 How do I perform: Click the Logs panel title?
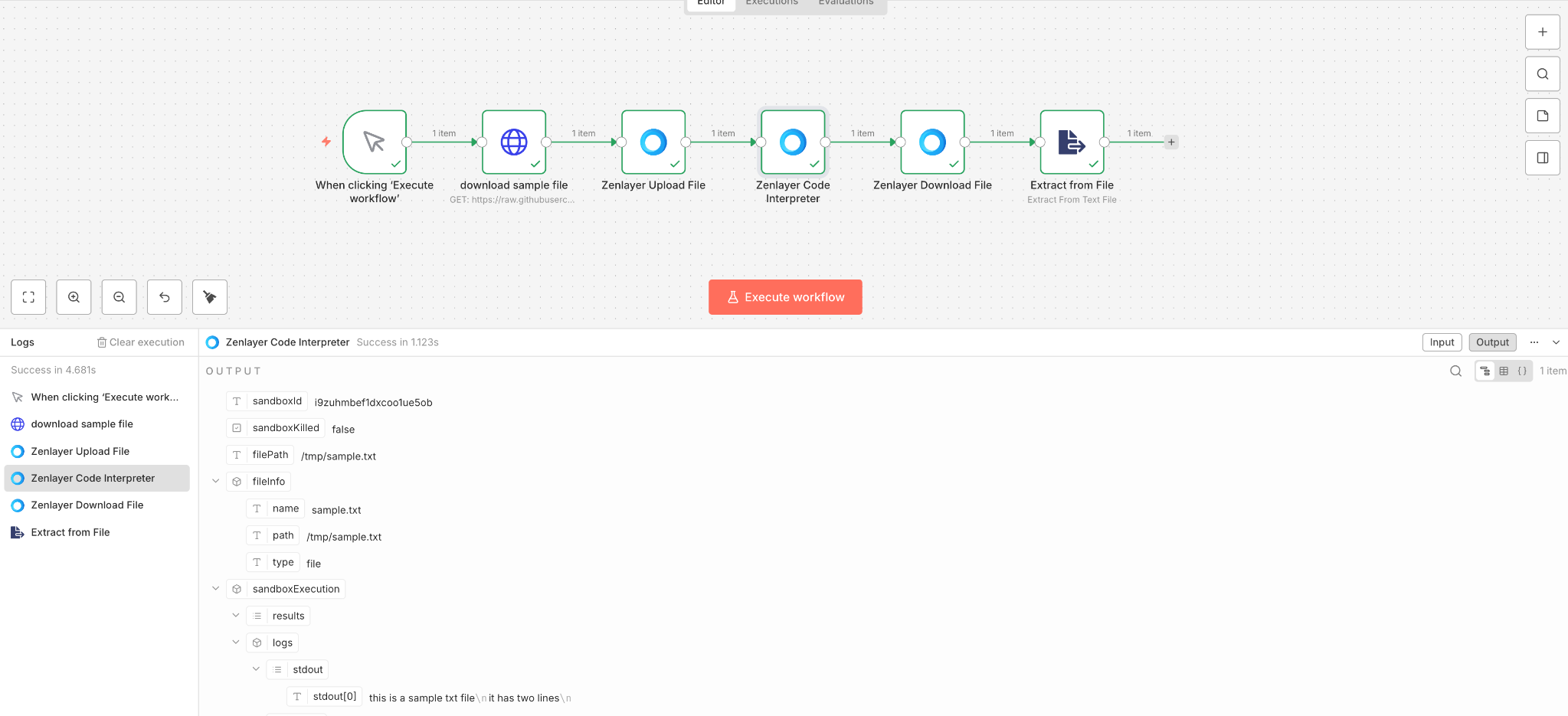[22, 342]
